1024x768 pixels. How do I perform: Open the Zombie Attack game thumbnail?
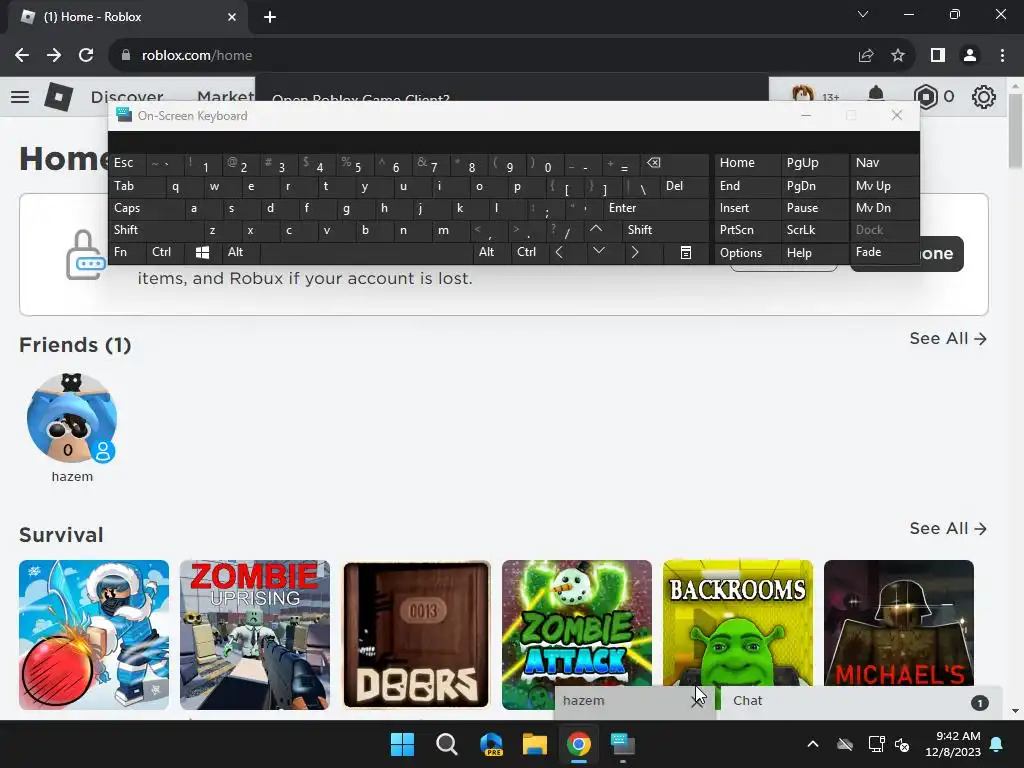577,624
